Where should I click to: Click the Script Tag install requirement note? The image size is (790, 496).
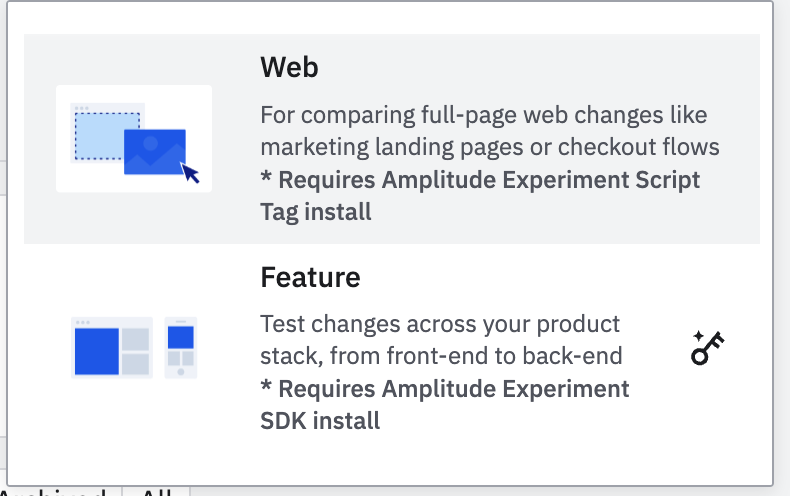480,196
